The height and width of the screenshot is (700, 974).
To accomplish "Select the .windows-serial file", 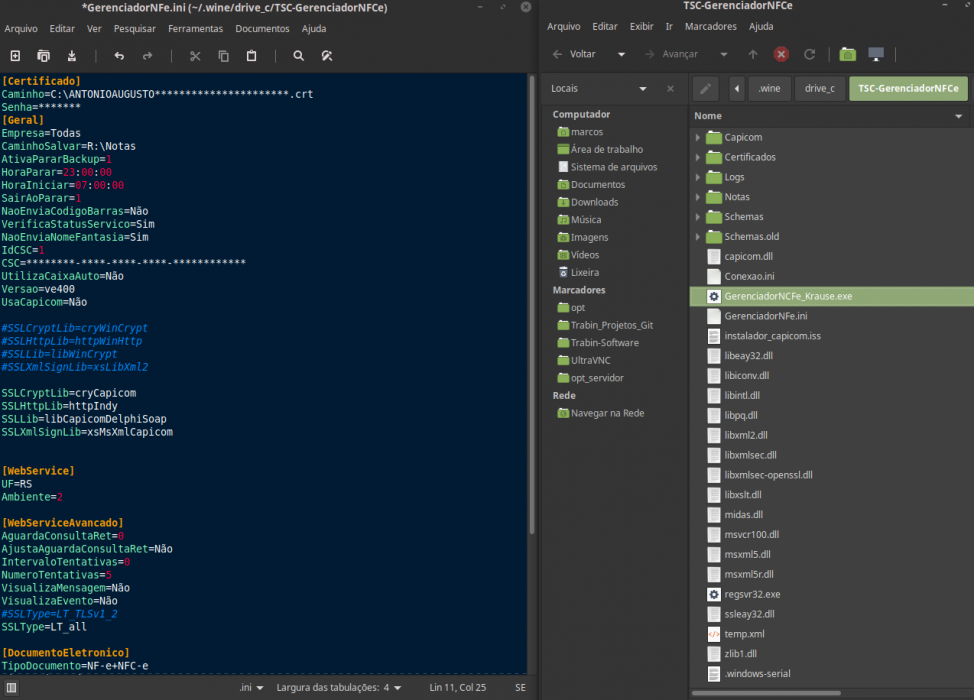I will pos(757,674).
